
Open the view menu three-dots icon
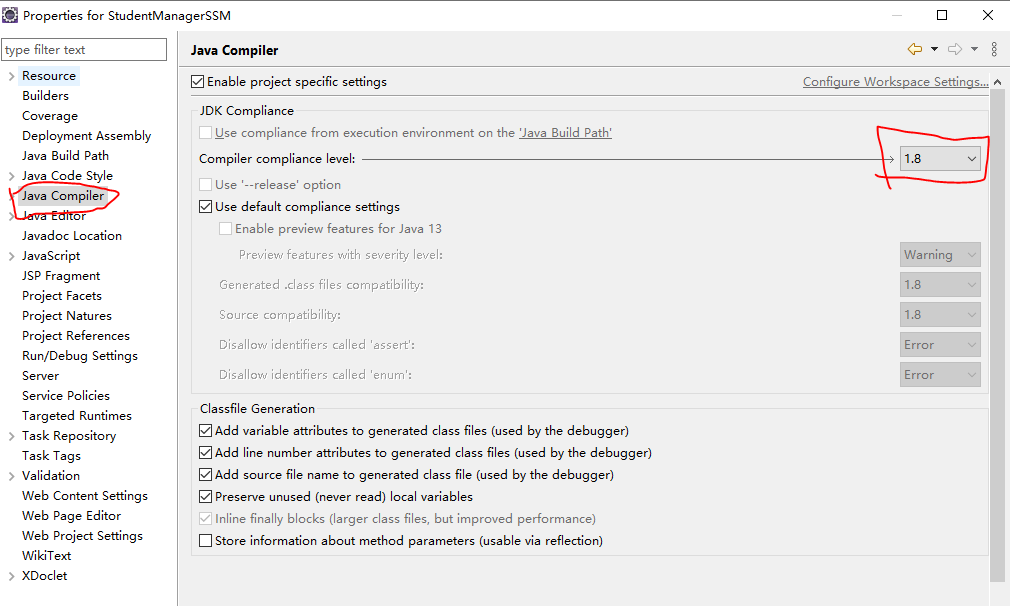coord(994,49)
